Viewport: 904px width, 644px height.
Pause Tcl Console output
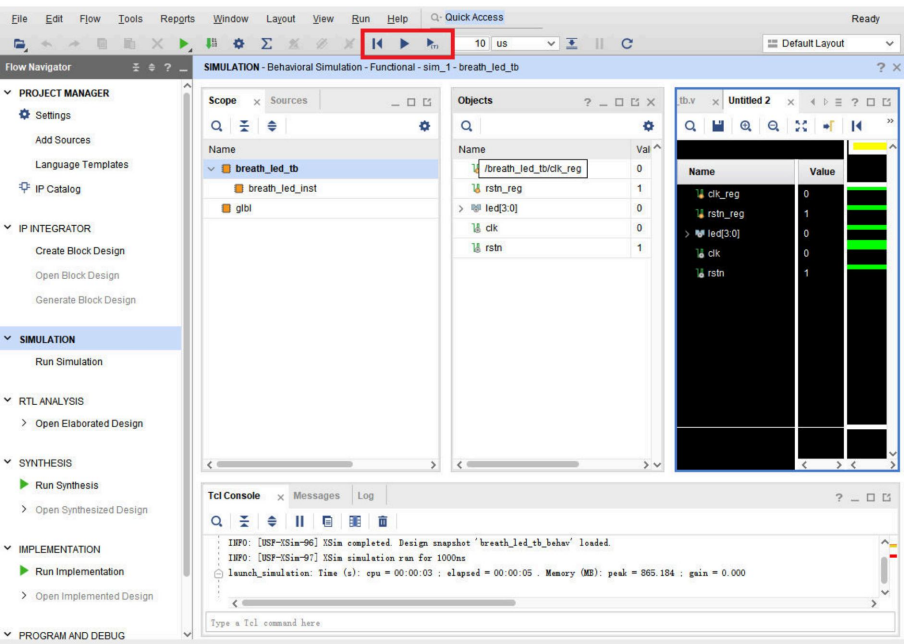pos(299,521)
